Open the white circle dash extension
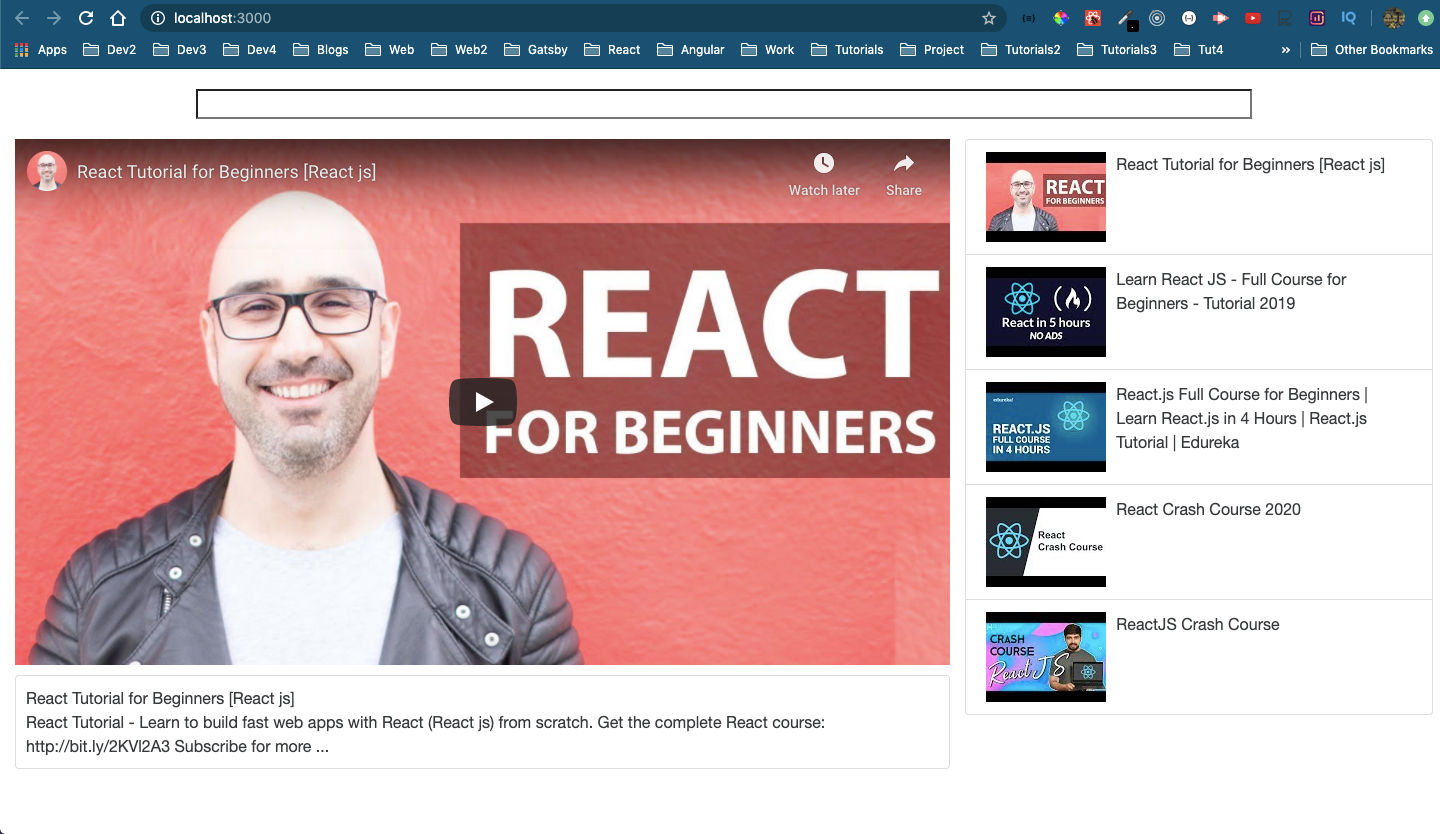 pyautogui.click(x=1189, y=18)
